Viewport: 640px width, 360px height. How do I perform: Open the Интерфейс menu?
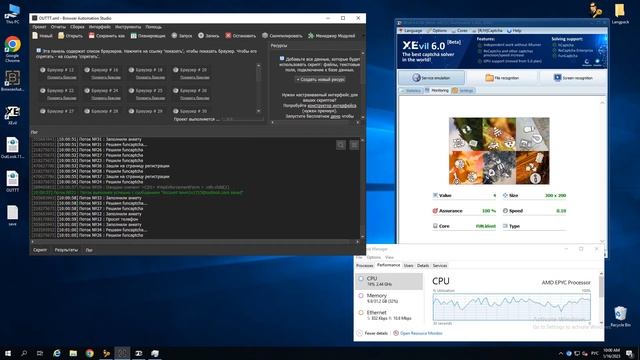click(100, 27)
